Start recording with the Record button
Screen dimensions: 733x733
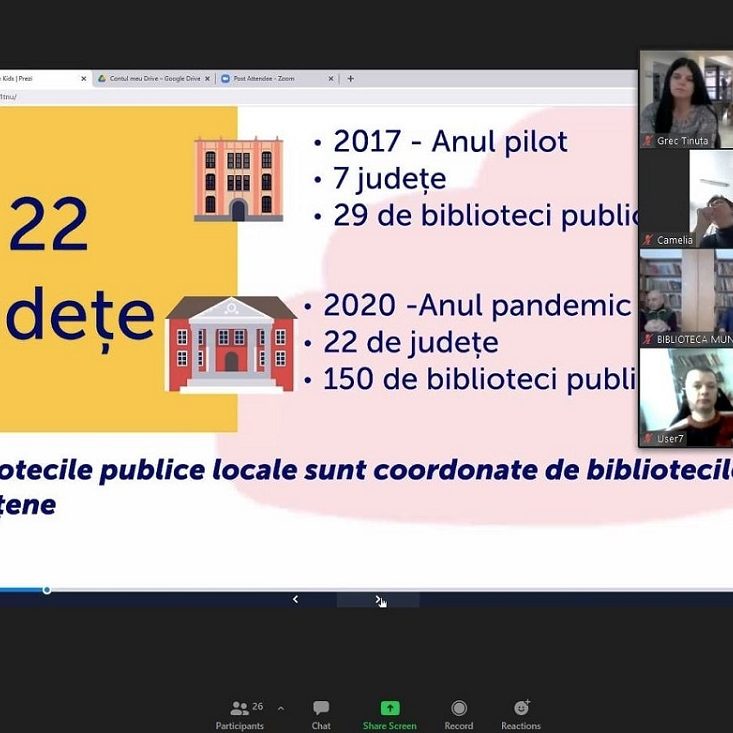click(459, 714)
